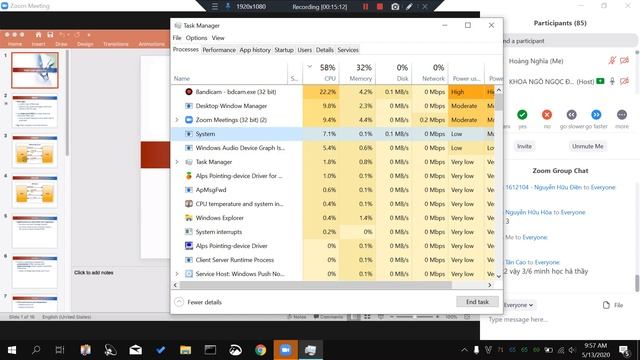
Task: Switch to Services tab
Action: (x=348, y=50)
